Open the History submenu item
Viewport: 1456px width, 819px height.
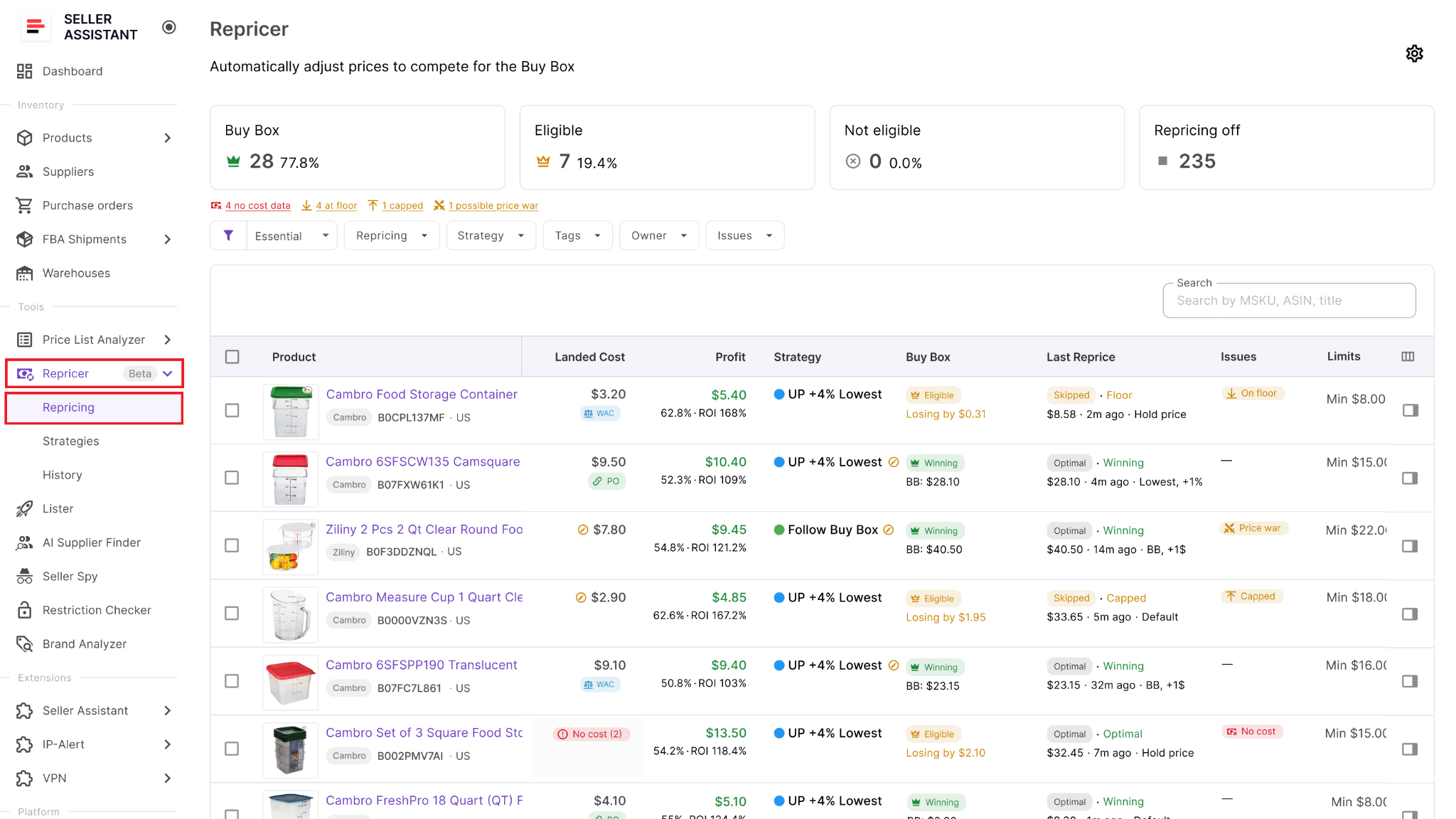click(63, 475)
